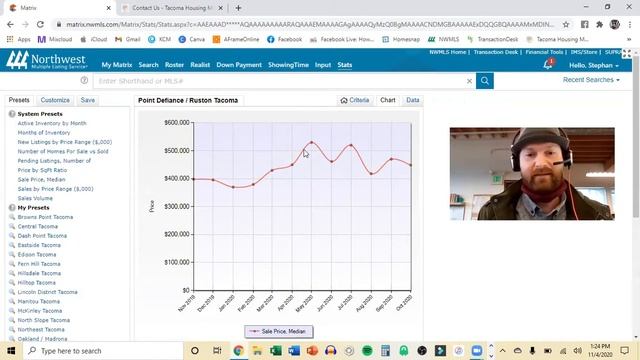Open the Canva bookmark

192,39
